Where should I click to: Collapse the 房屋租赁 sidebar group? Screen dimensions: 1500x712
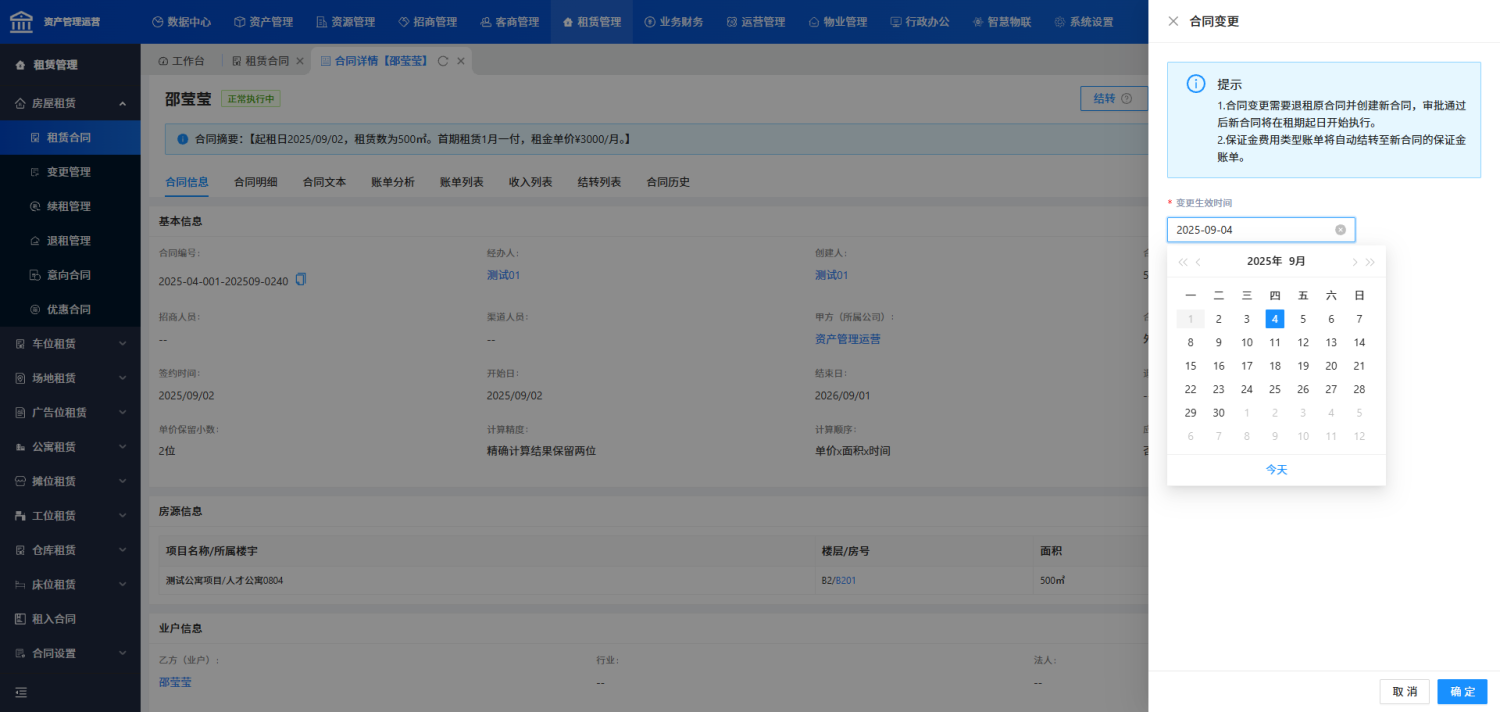70,103
